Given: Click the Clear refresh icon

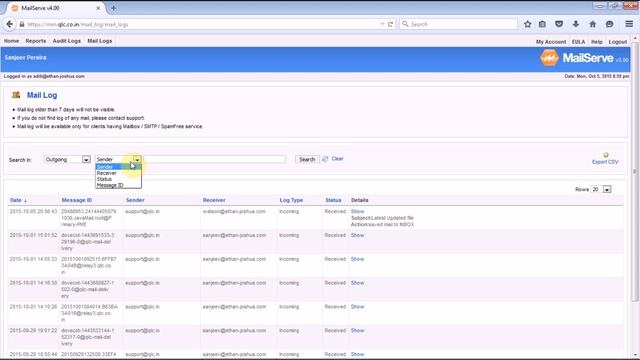Looking at the screenshot, I should [x=325, y=159].
